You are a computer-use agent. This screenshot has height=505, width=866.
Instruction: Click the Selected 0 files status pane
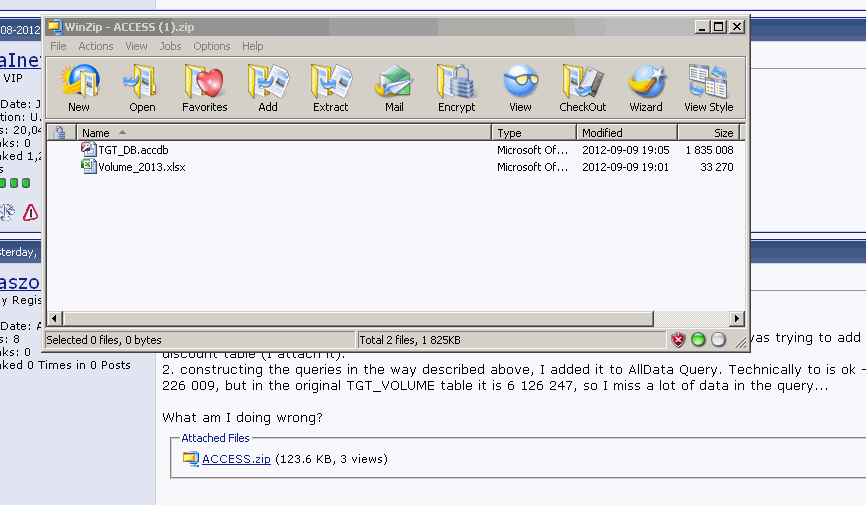[x=199, y=340]
